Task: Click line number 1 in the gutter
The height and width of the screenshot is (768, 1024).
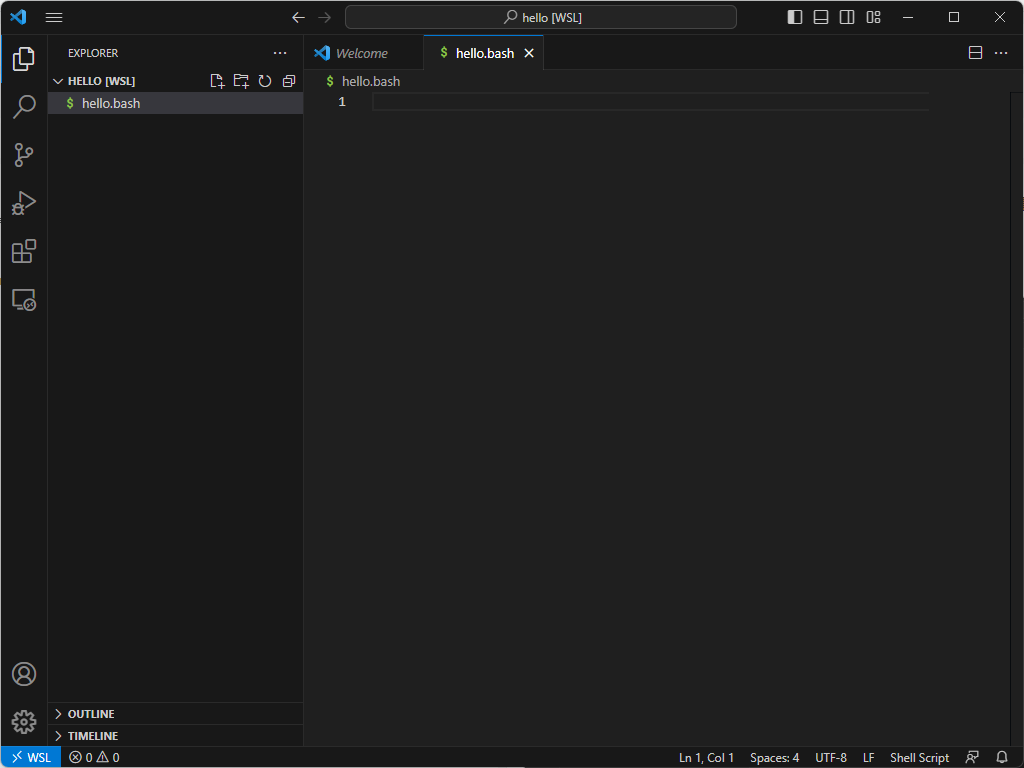Action: pos(342,102)
